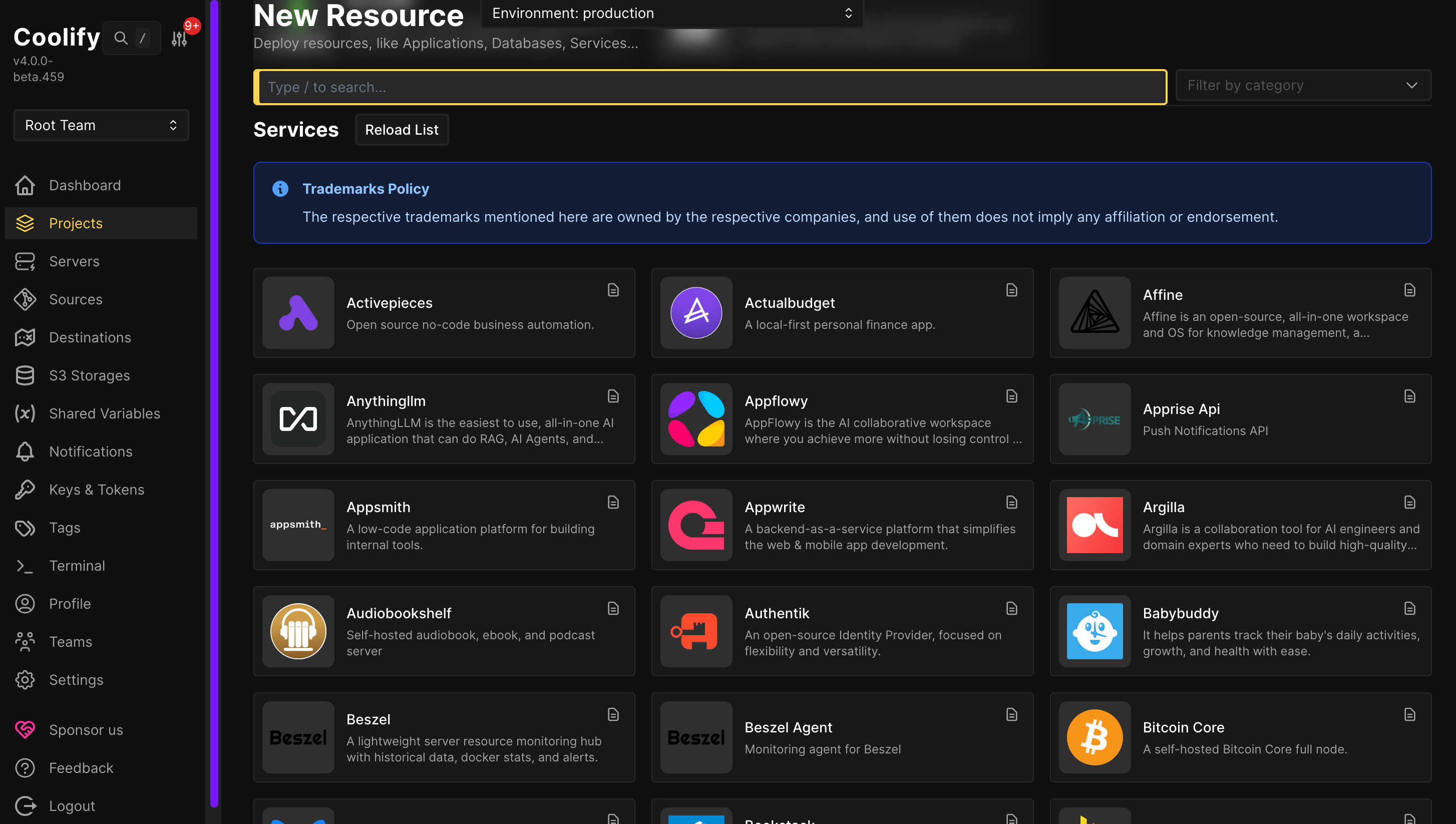Open the Argilla docs icon
Viewport: 1456px width, 824px height.
[x=1409, y=503]
